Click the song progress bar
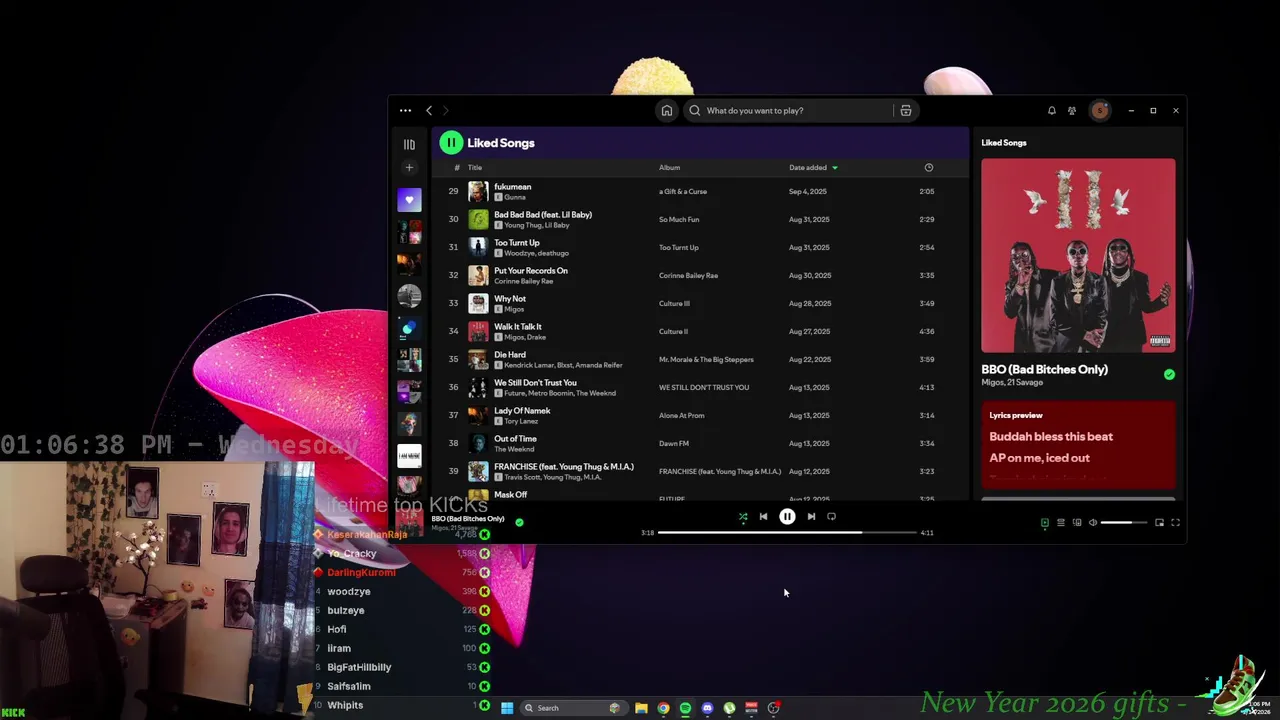1280x720 pixels. 787,533
